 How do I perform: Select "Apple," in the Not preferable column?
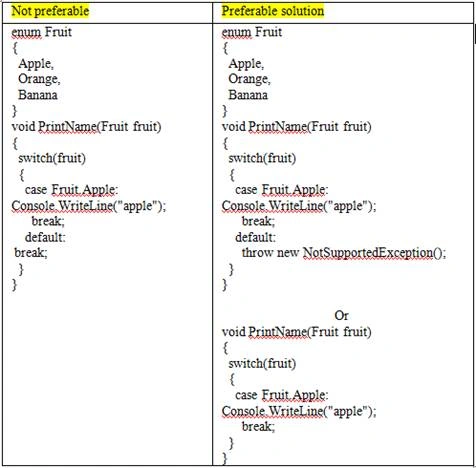pyautogui.click(x=36, y=64)
